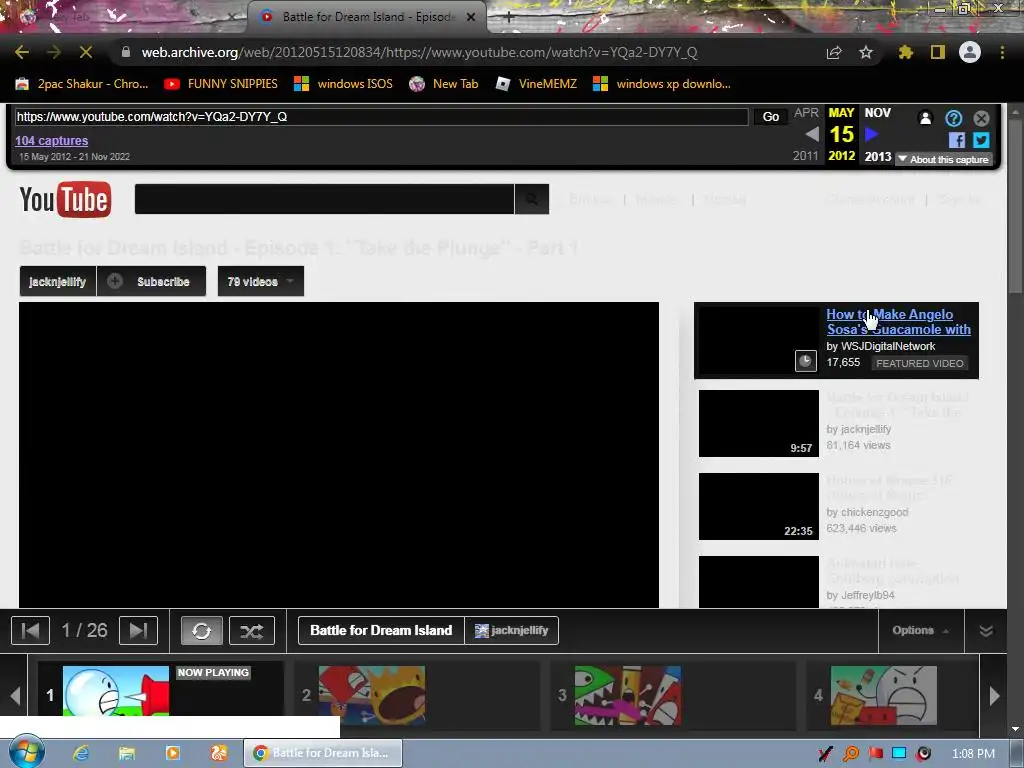Open the 22:35 suggested video thumbnail
1024x768 pixels.
[759, 506]
